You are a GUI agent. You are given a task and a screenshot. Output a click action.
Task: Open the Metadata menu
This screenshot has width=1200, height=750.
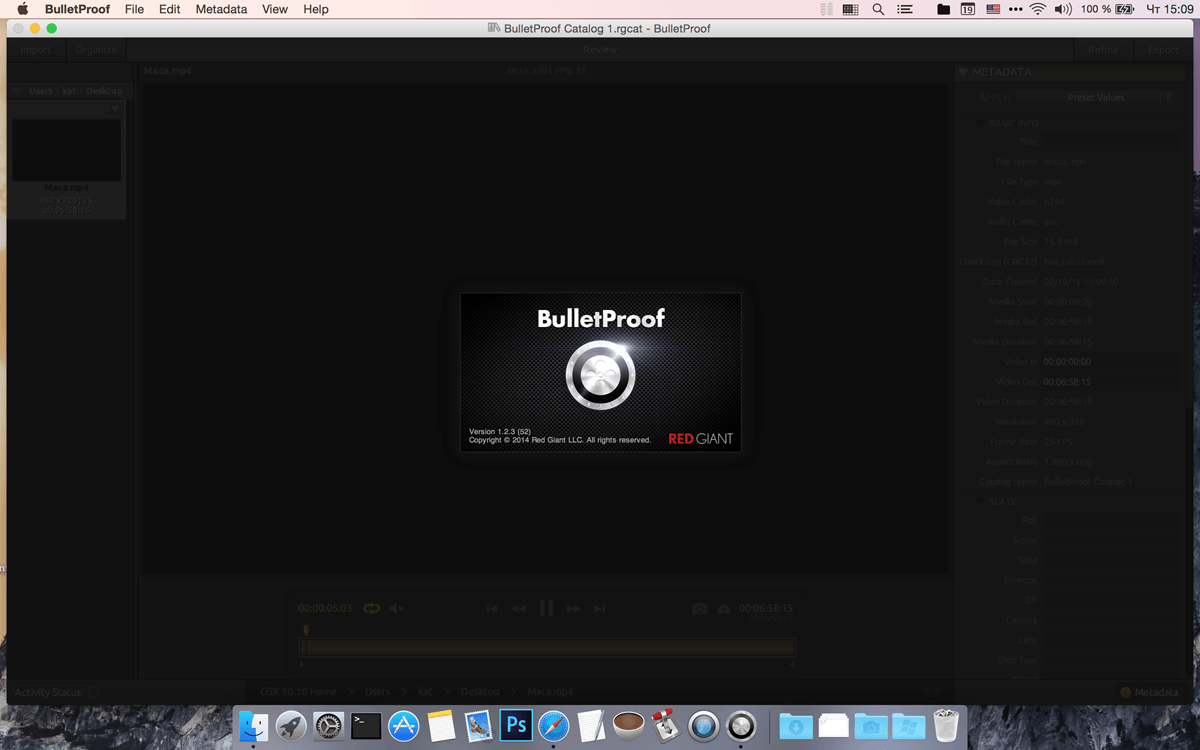[x=221, y=9]
